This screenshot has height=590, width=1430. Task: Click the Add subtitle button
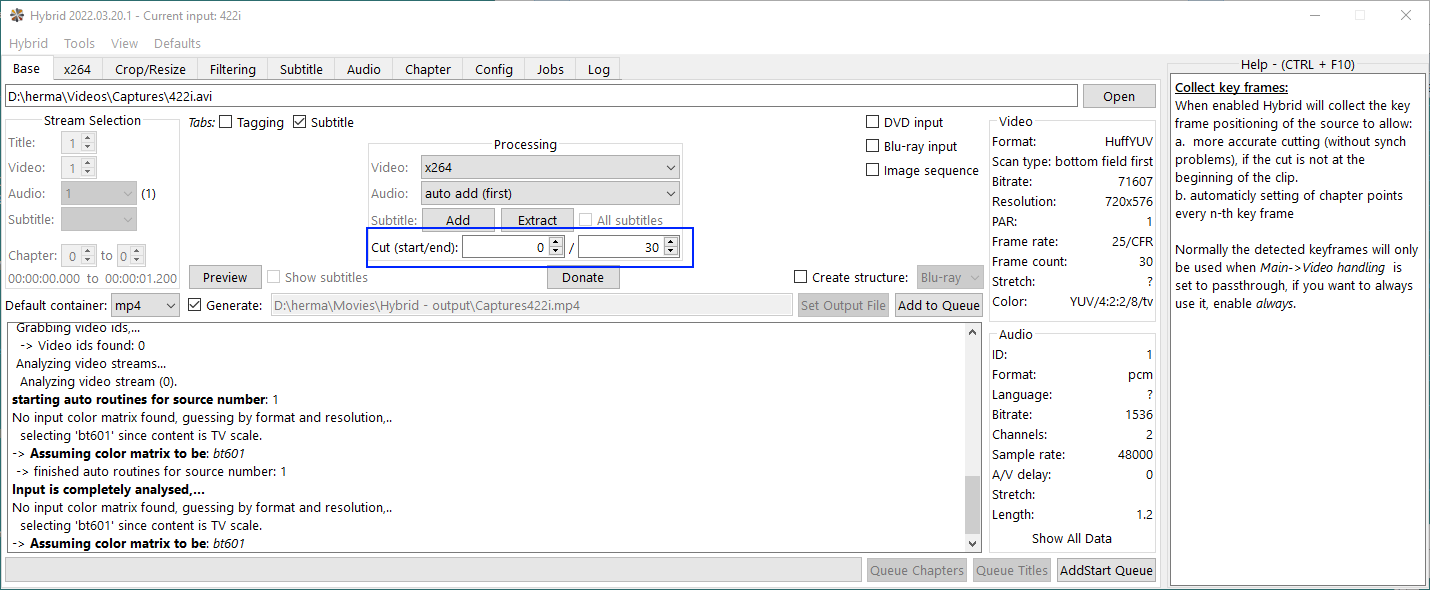coord(458,220)
